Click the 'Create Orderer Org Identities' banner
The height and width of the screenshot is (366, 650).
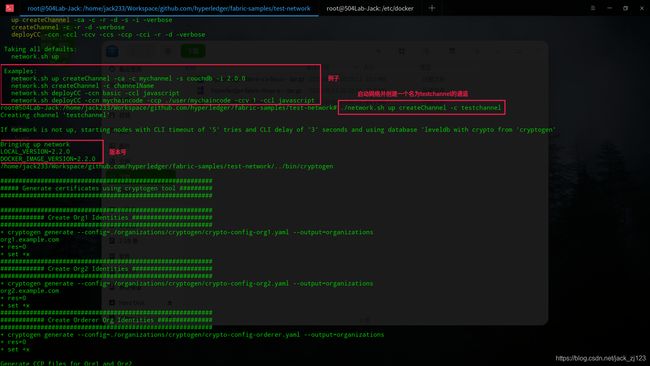click(x=106, y=320)
